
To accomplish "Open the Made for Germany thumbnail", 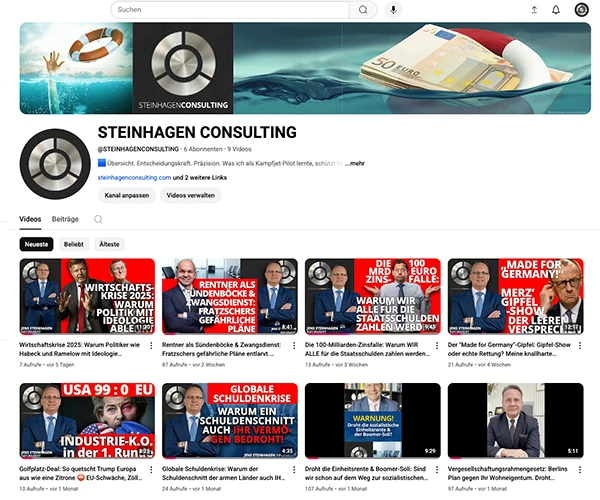I will [x=515, y=296].
